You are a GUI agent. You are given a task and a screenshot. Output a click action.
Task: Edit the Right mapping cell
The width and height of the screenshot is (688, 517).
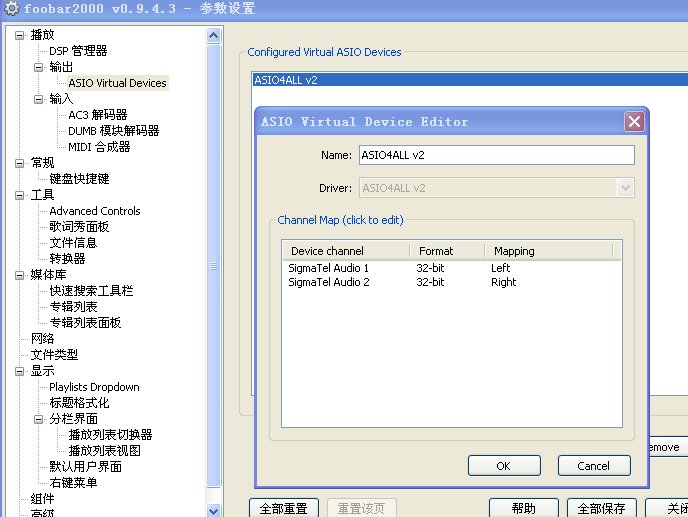(x=503, y=282)
